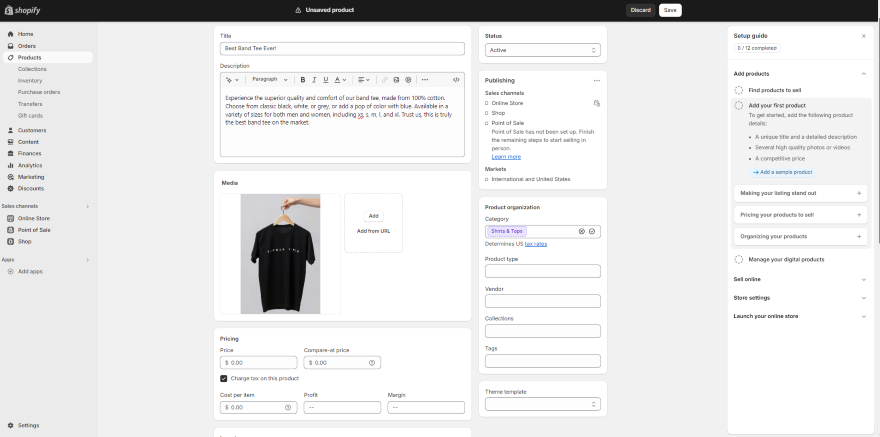Close the Setup guide panel
The image size is (880, 437).
tap(864, 36)
